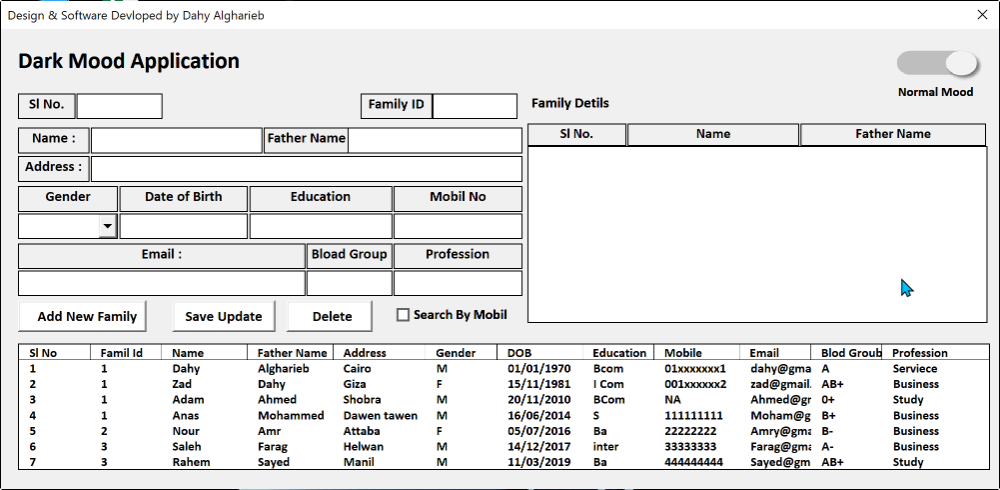This screenshot has width=1000, height=490.
Task: Open the Gender dropdown arrow
Action: point(108,226)
